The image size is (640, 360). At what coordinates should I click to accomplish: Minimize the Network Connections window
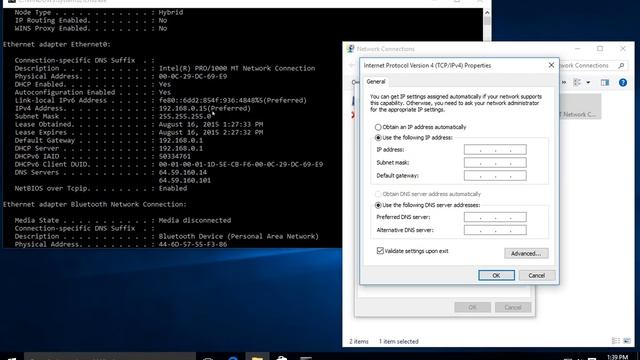point(577,49)
